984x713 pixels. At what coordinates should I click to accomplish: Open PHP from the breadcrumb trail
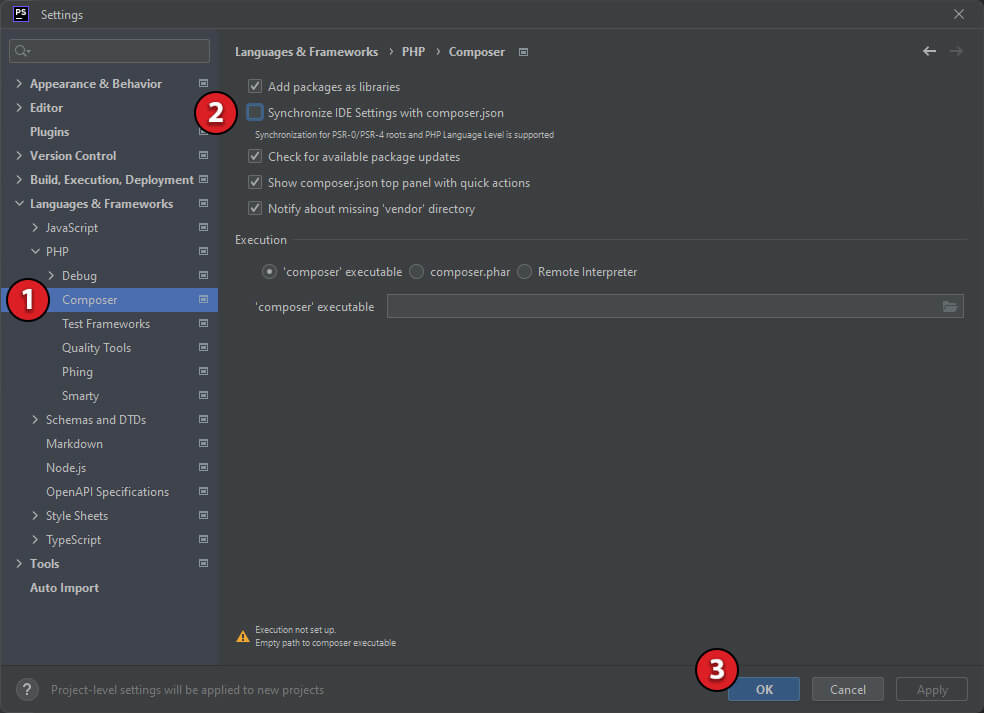click(413, 51)
